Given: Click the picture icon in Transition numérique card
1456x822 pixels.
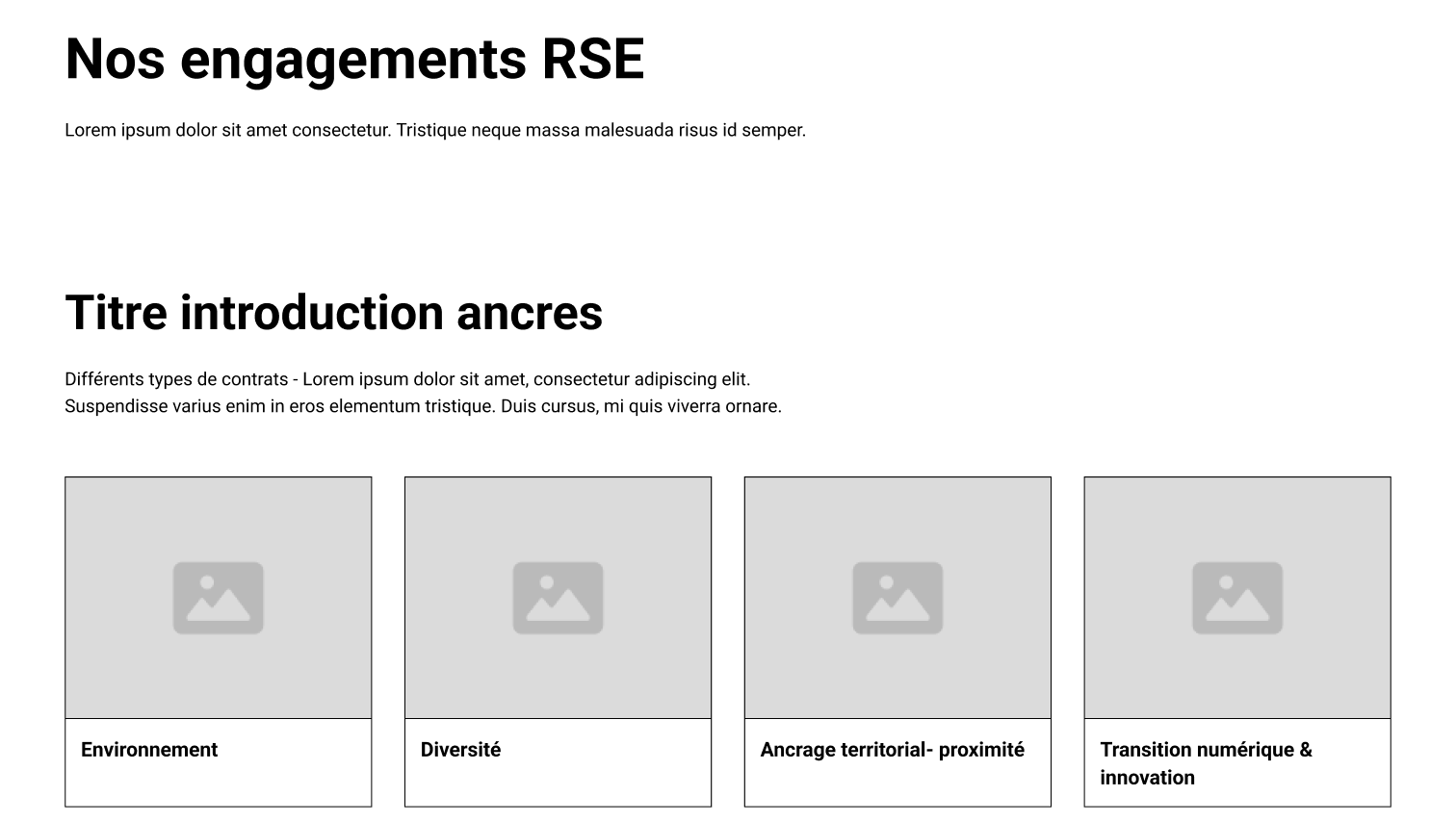Looking at the screenshot, I should point(1237,598).
